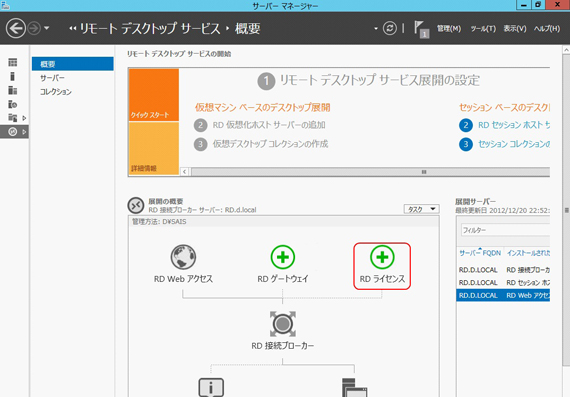The width and height of the screenshot is (570, 397).
Task: Select Remote Desktop Services sidebar icon
Action: point(13,132)
